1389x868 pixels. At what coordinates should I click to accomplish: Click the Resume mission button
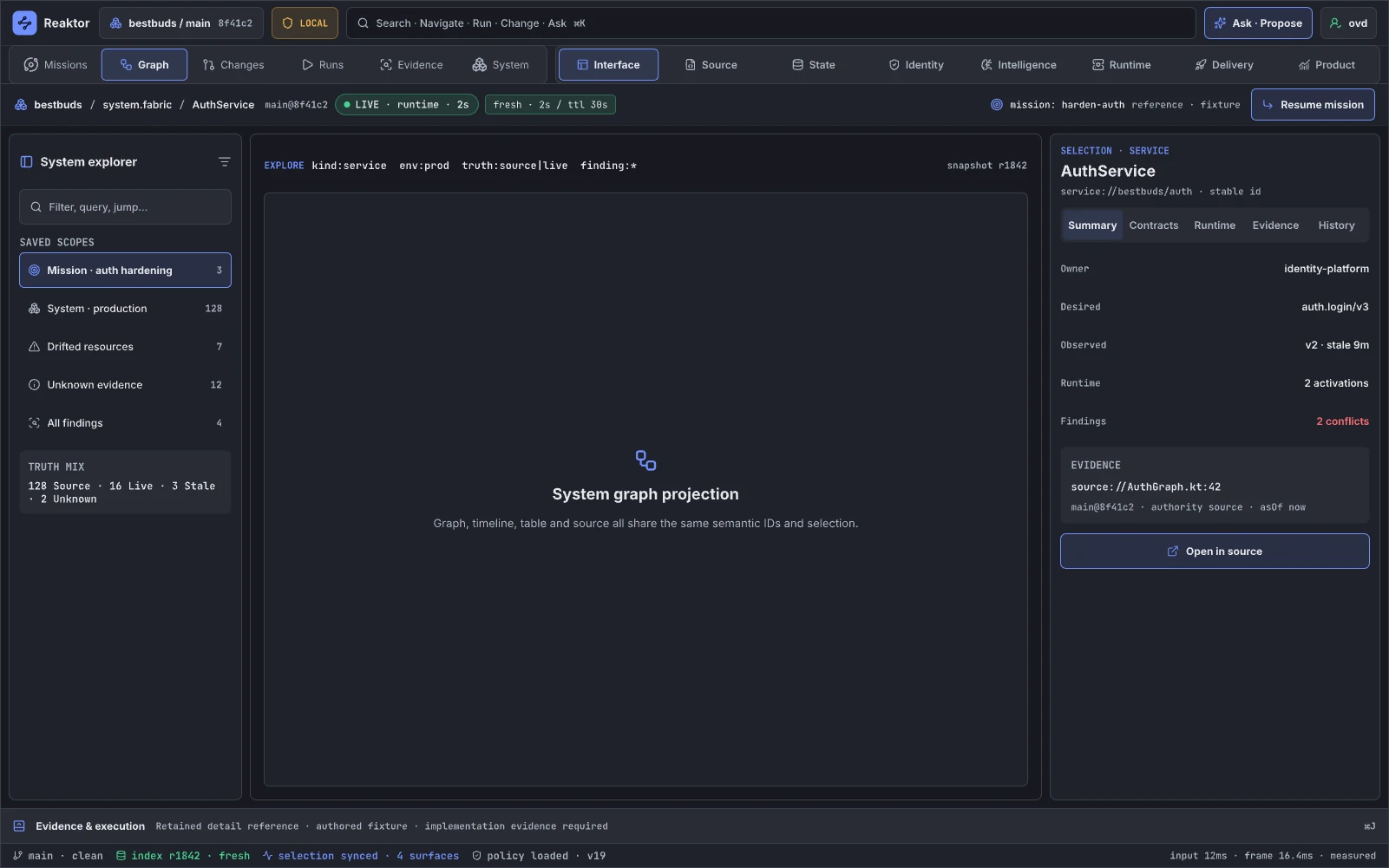pyautogui.click(x=1313, y=105)
